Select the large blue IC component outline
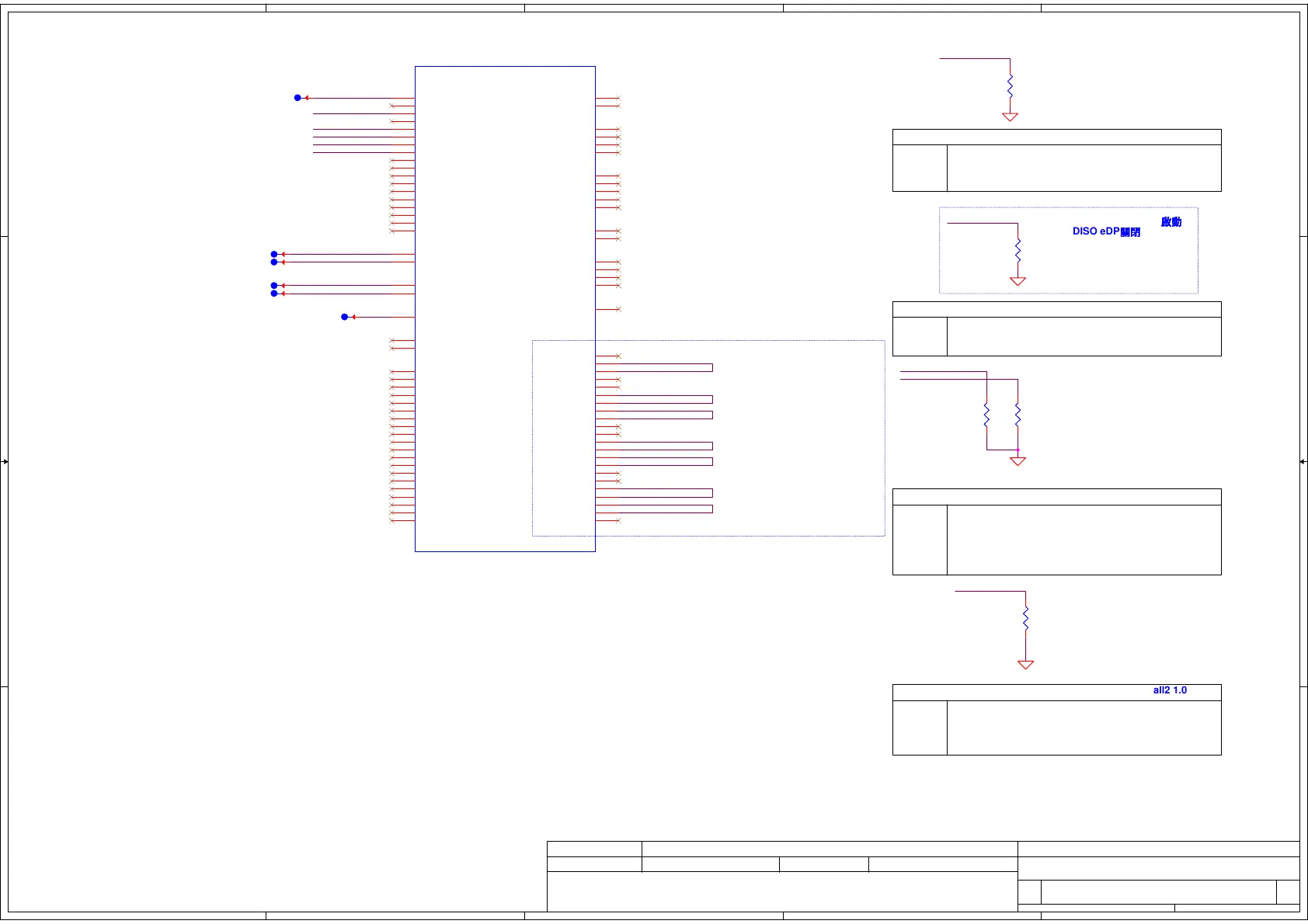This screenshot has height=924, width=1308. pyautogui.click(x=505, y=309)
